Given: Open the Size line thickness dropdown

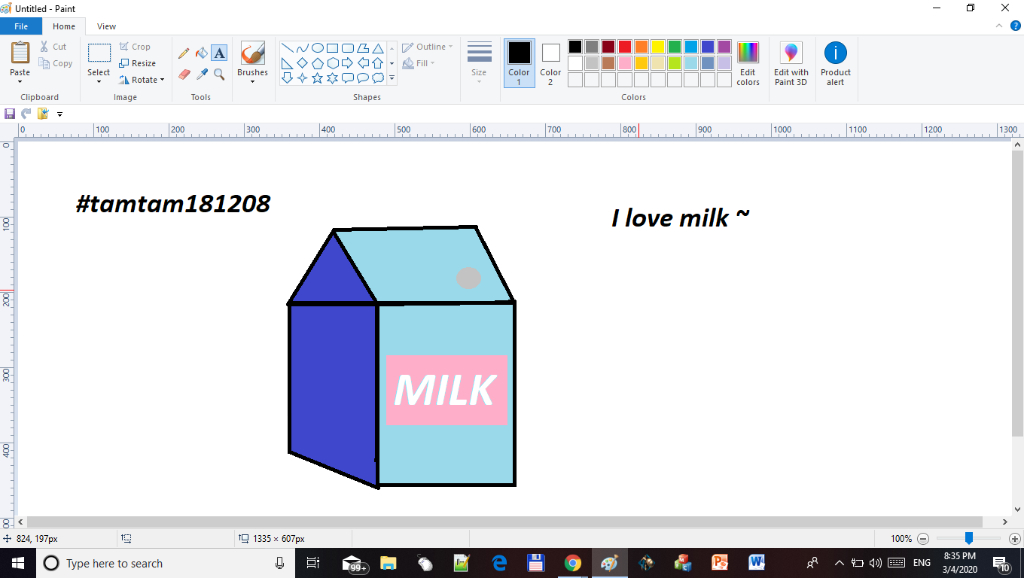Looking at the screenshot, I should click(x=479, y=63).
